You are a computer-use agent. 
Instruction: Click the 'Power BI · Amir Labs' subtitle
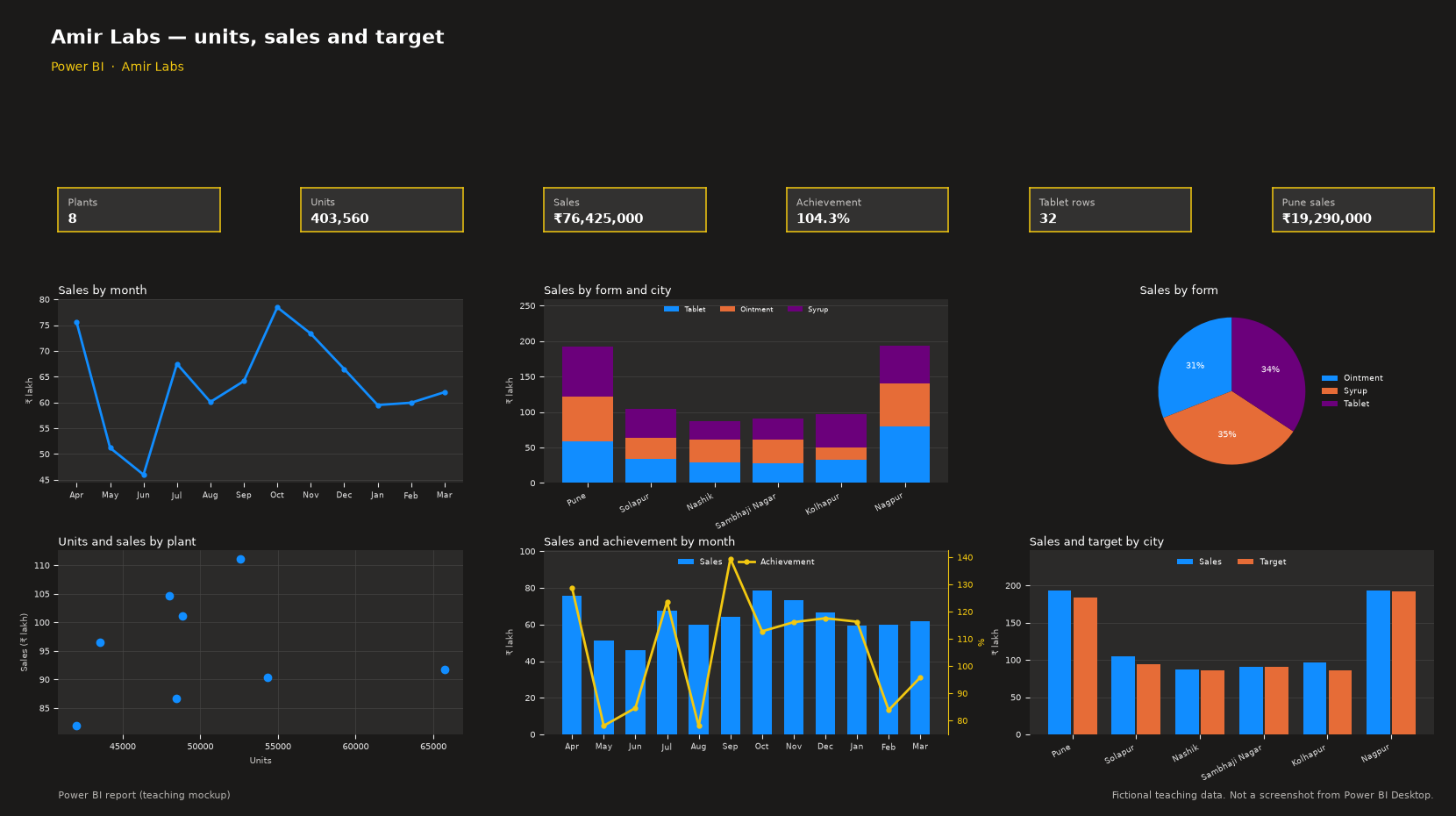point(118,67)
